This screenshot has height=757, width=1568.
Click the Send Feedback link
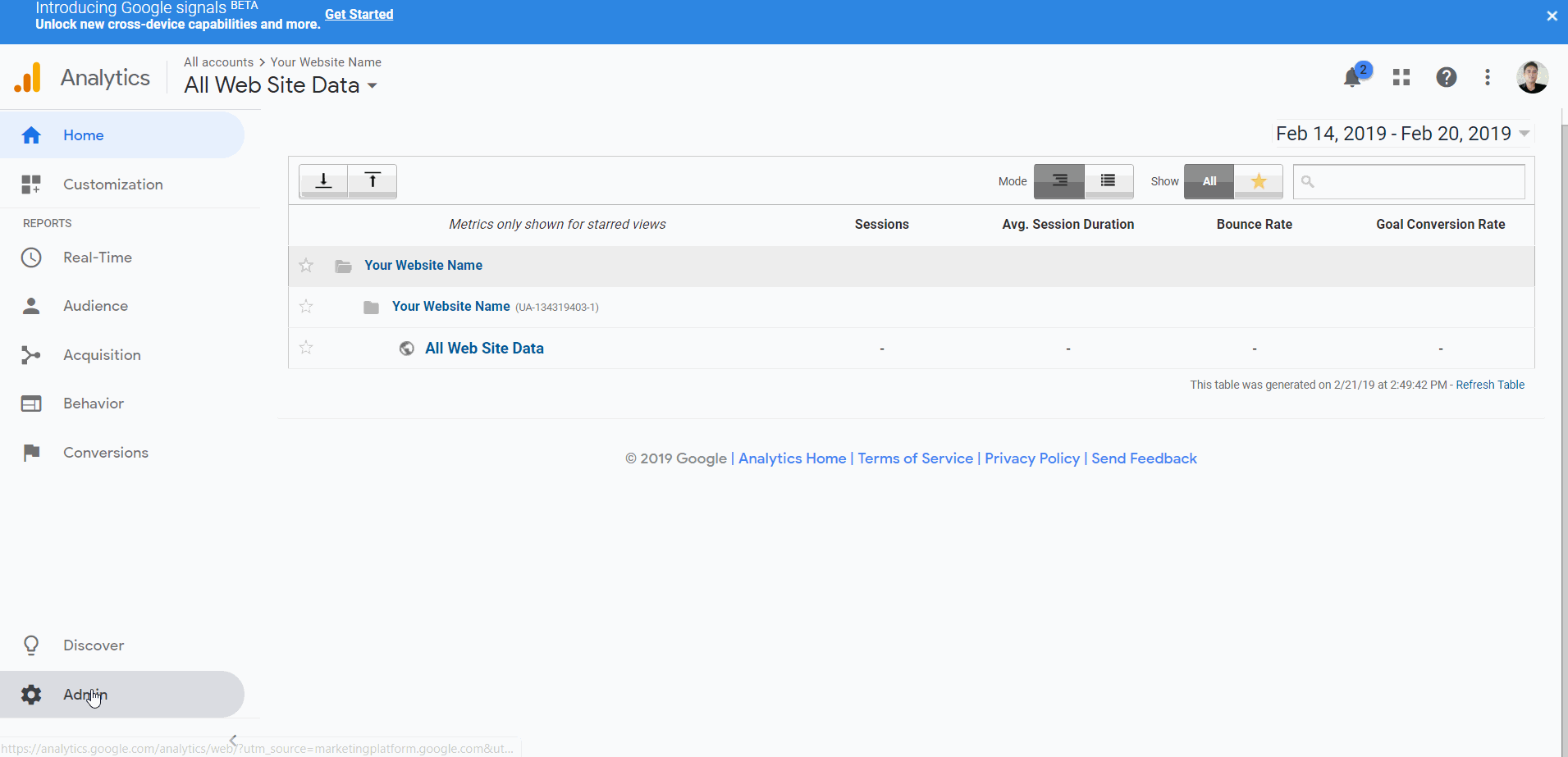click(1144, 458)
